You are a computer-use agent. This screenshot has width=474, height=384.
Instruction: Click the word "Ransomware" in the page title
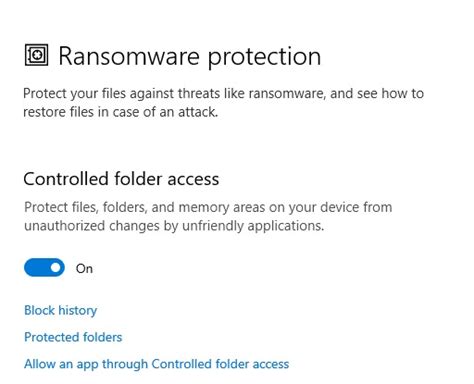click(x=129, y=56)
